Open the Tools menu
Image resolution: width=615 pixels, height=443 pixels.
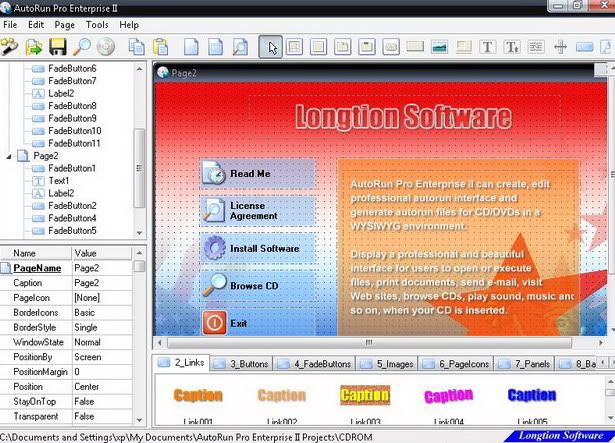(97, 25)
